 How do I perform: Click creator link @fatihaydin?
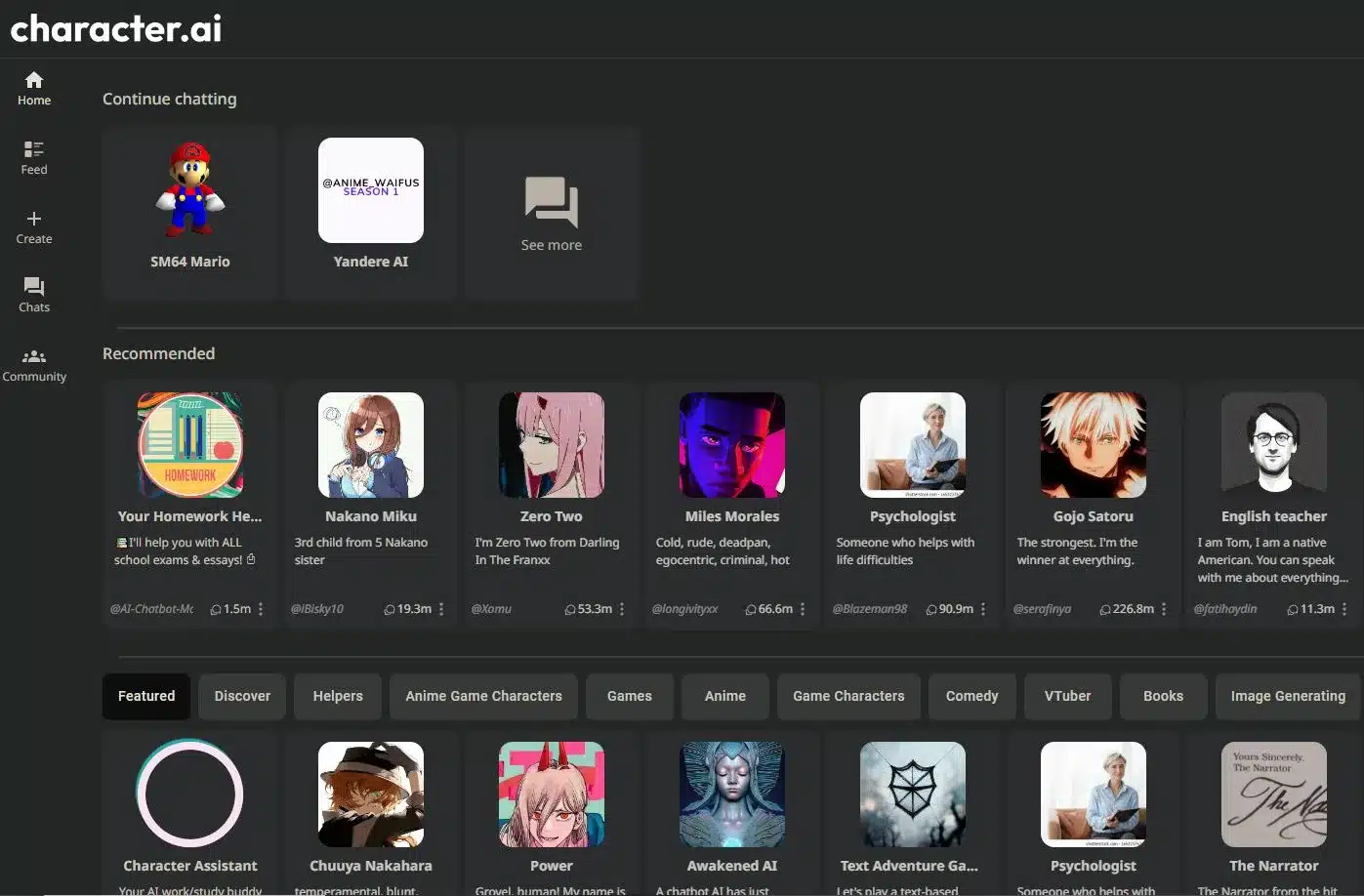(x=1225, y=609)
